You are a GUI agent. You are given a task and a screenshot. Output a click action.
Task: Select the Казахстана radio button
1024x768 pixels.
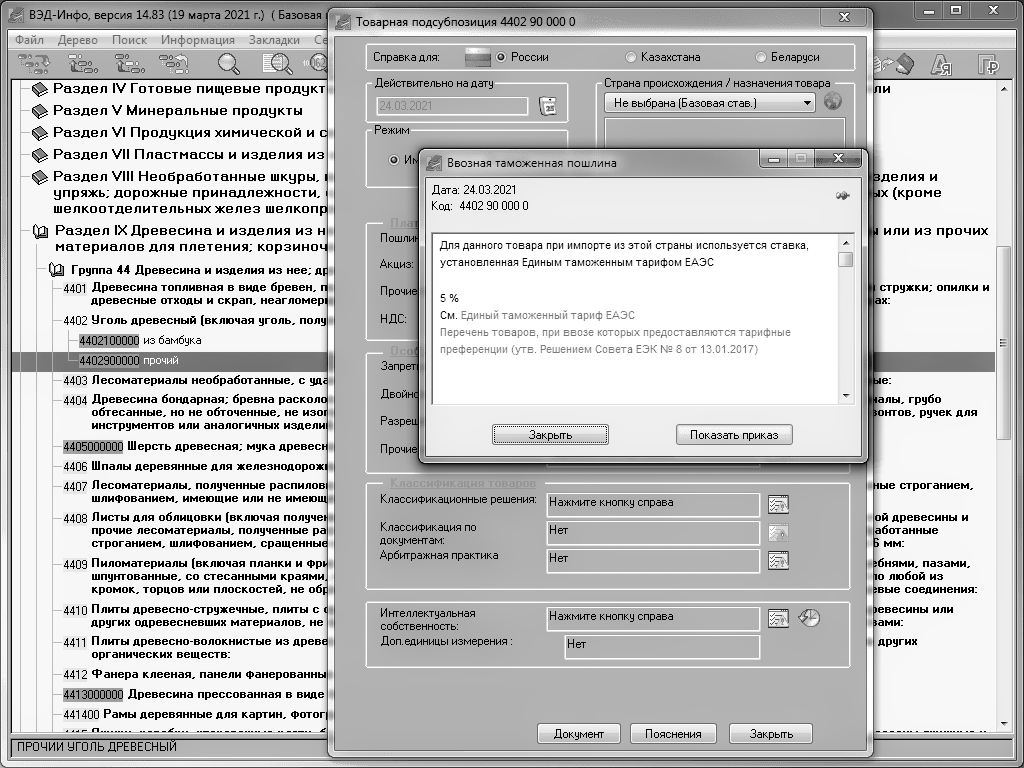[631, 57]
